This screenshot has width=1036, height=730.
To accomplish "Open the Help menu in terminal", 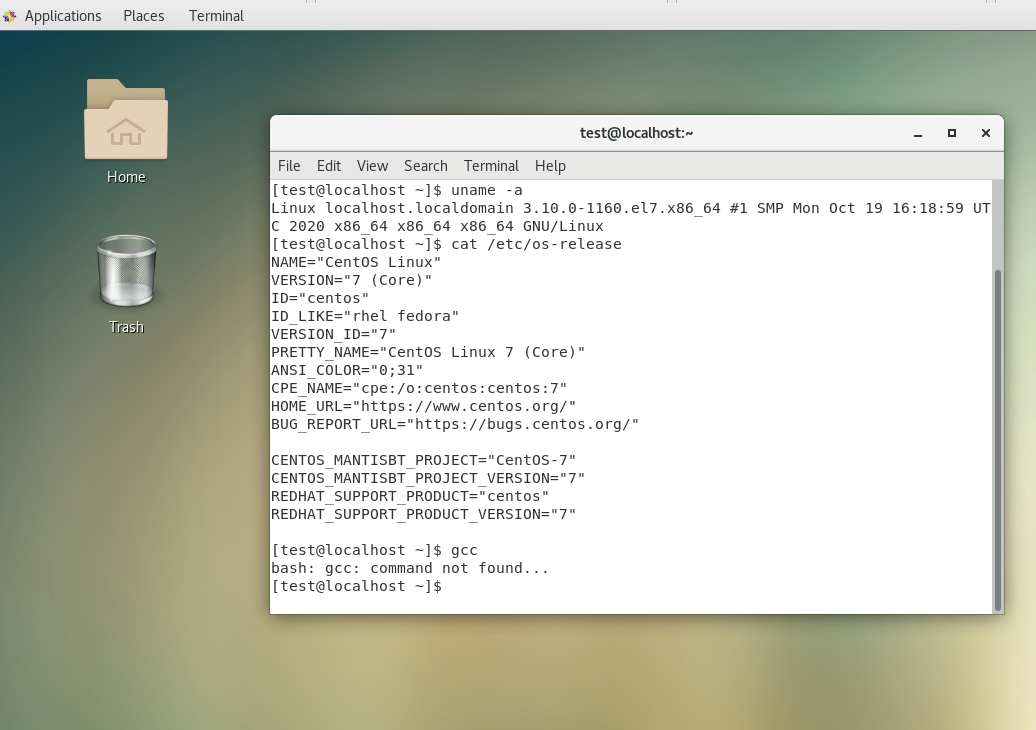I will pos(550,166).
